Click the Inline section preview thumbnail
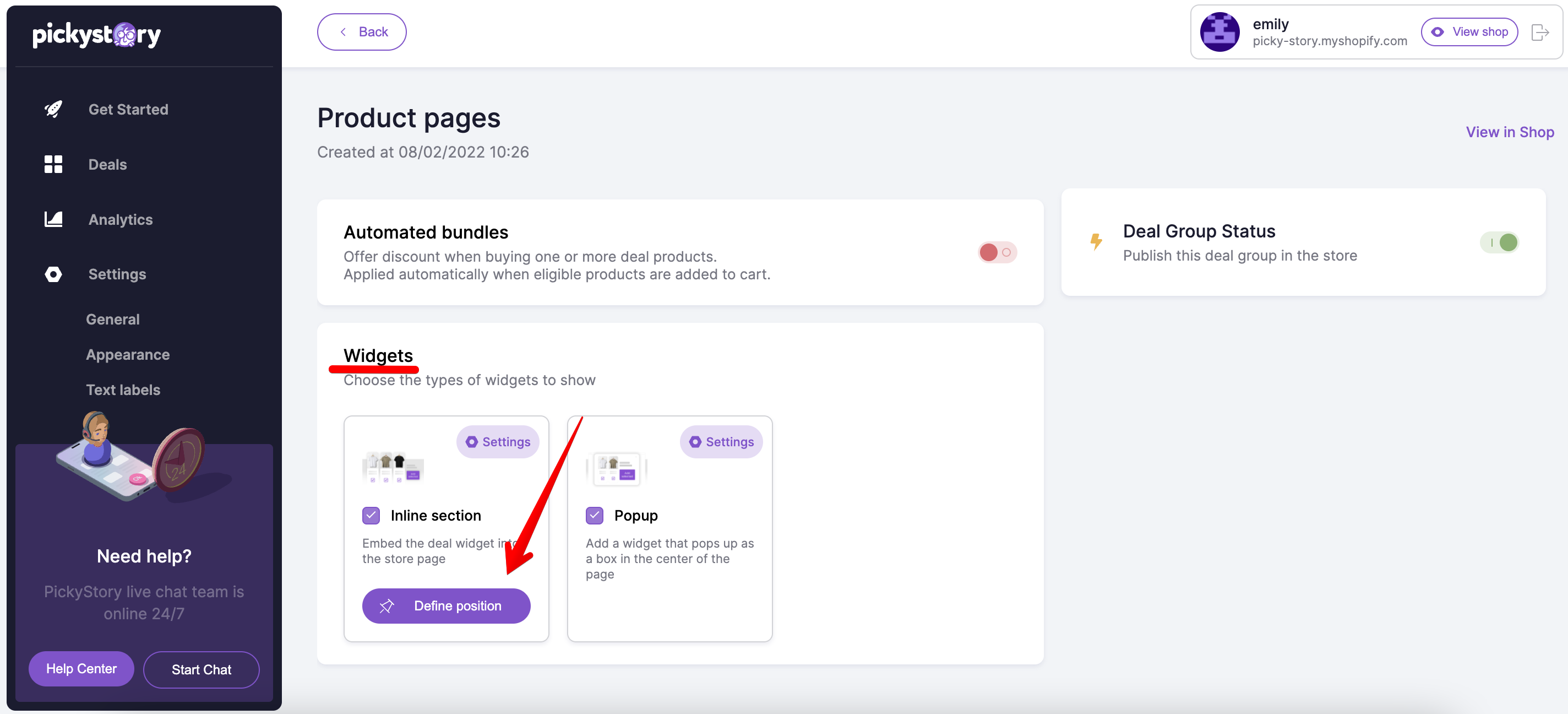 click(393, 467)
